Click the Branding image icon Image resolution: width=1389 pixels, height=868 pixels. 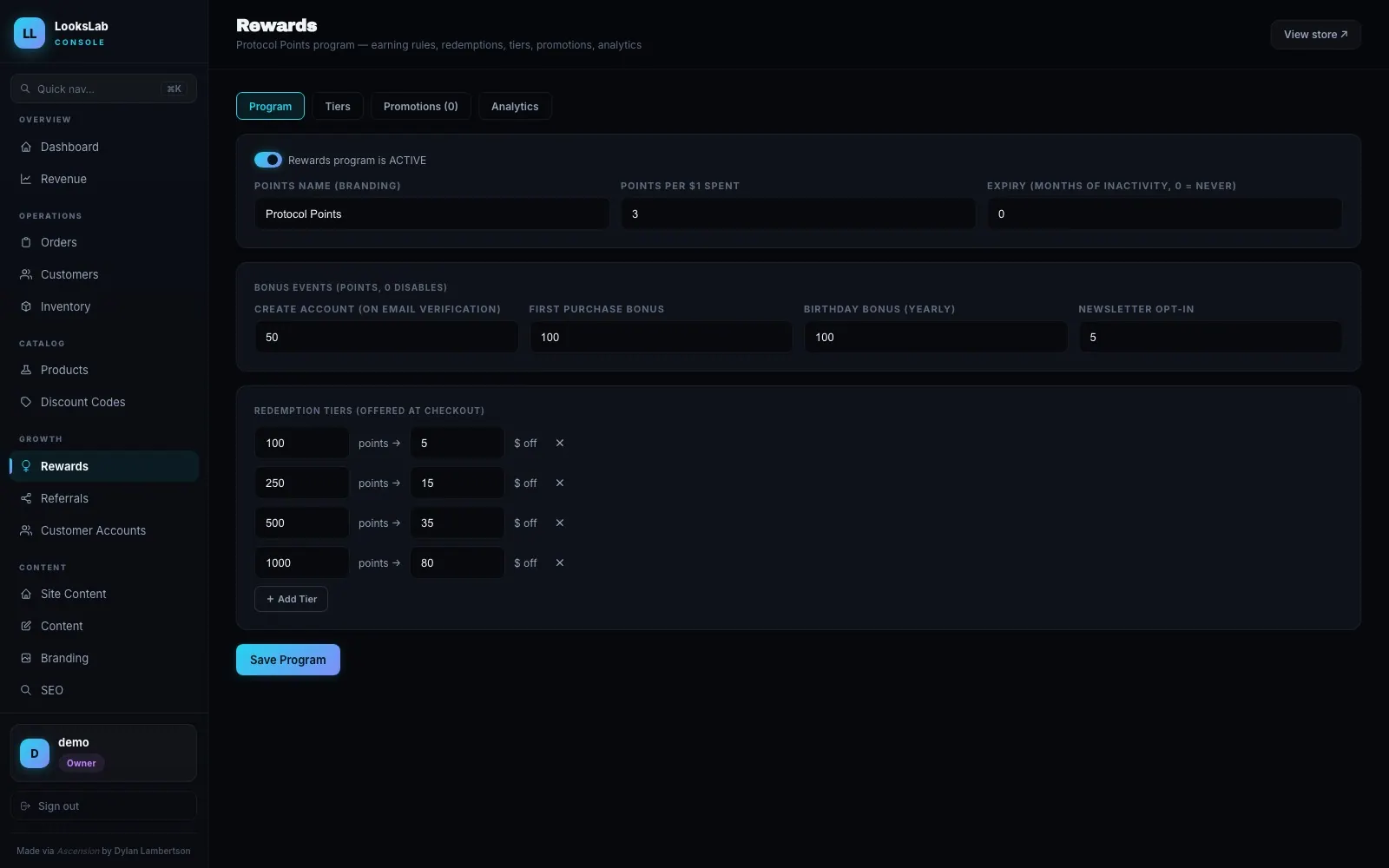coord(26,658)
